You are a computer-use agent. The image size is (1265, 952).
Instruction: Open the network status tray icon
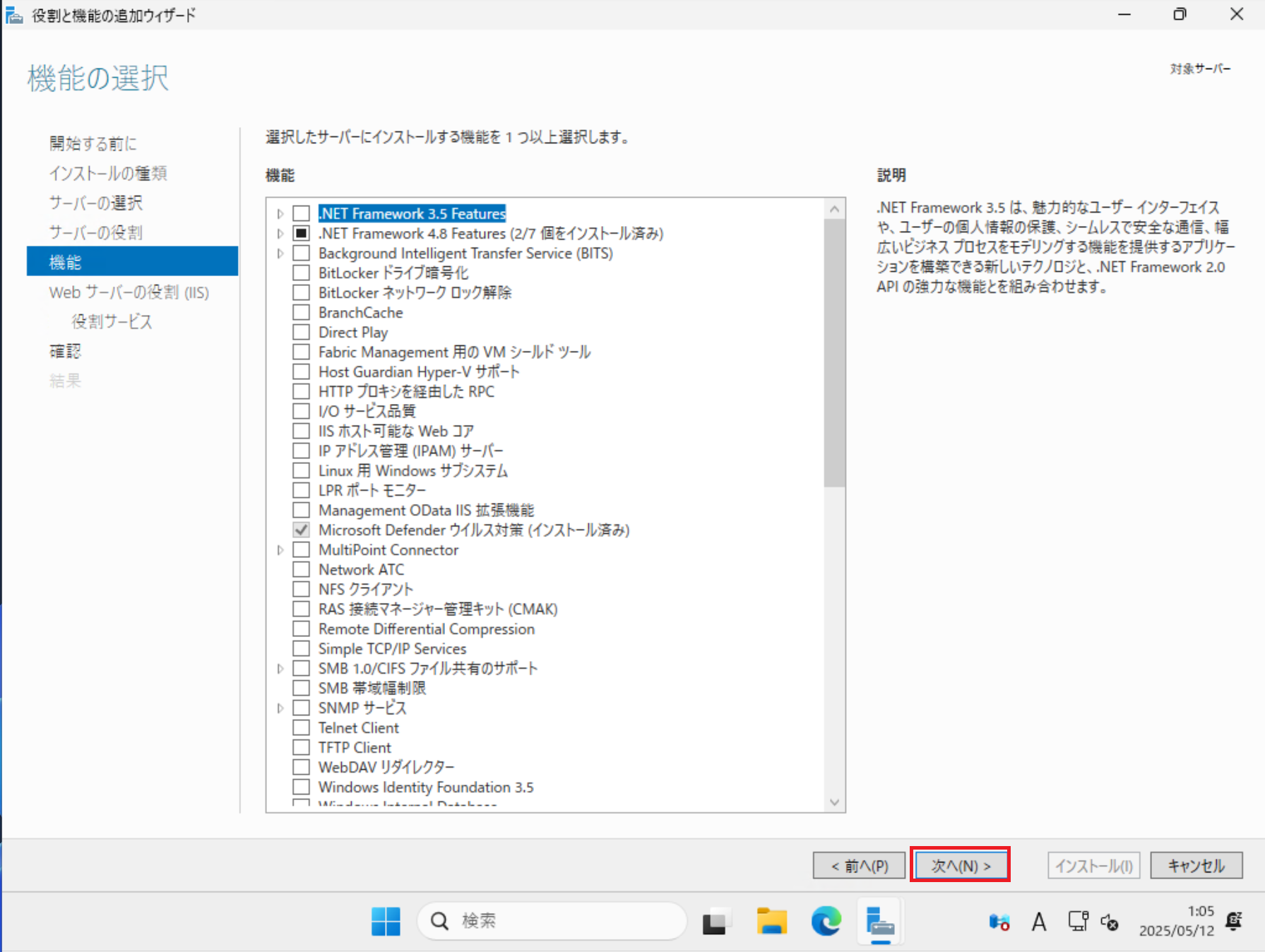point(1078,921)
